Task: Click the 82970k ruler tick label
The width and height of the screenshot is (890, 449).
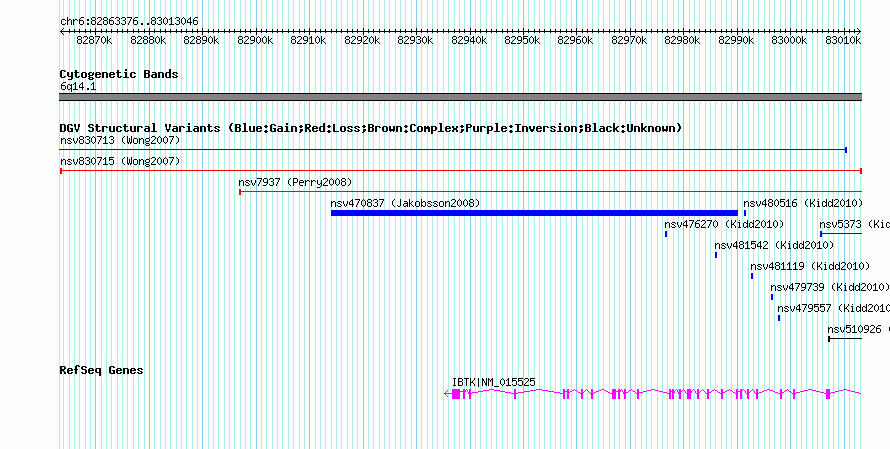Action: click(629, 40)
